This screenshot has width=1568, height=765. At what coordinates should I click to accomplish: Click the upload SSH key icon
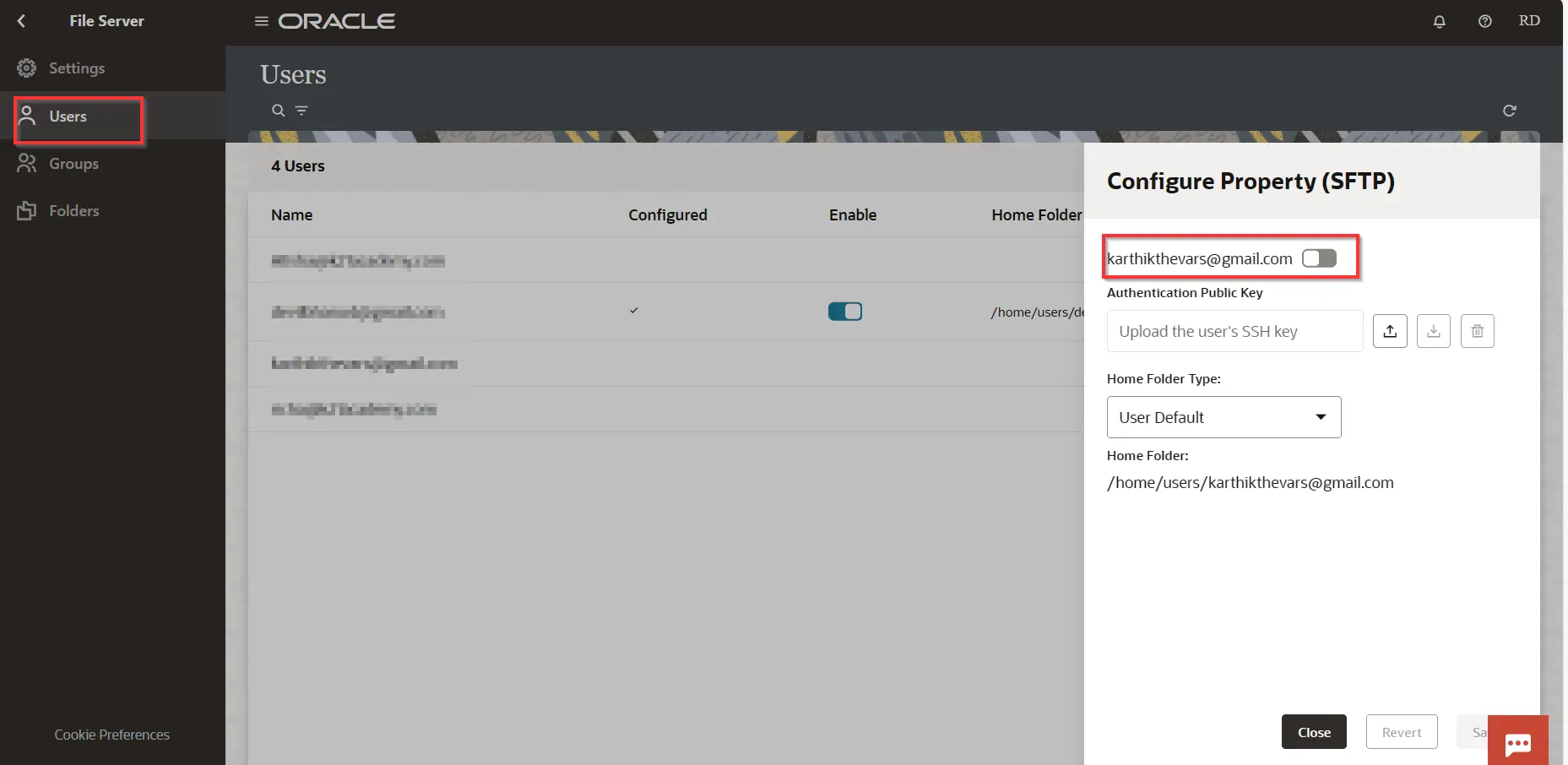pyautogui.click(x=1390, y=331)
